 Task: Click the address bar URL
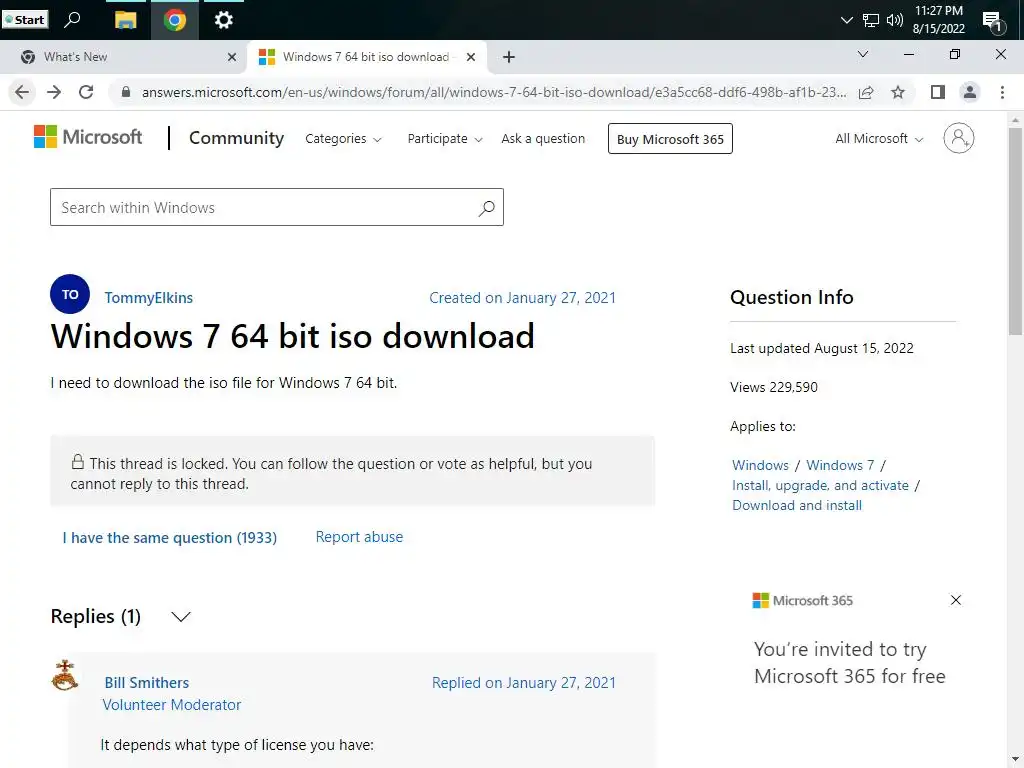(494, 92)
